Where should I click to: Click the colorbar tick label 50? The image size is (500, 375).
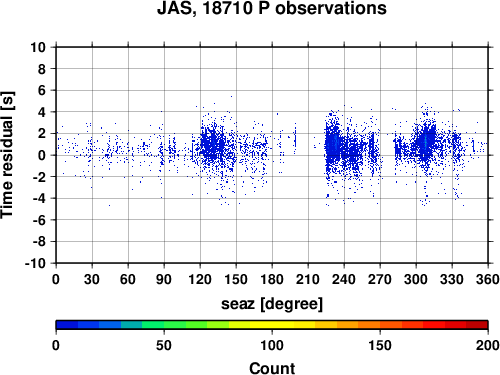pyautogui.click(x=164, y=345)
